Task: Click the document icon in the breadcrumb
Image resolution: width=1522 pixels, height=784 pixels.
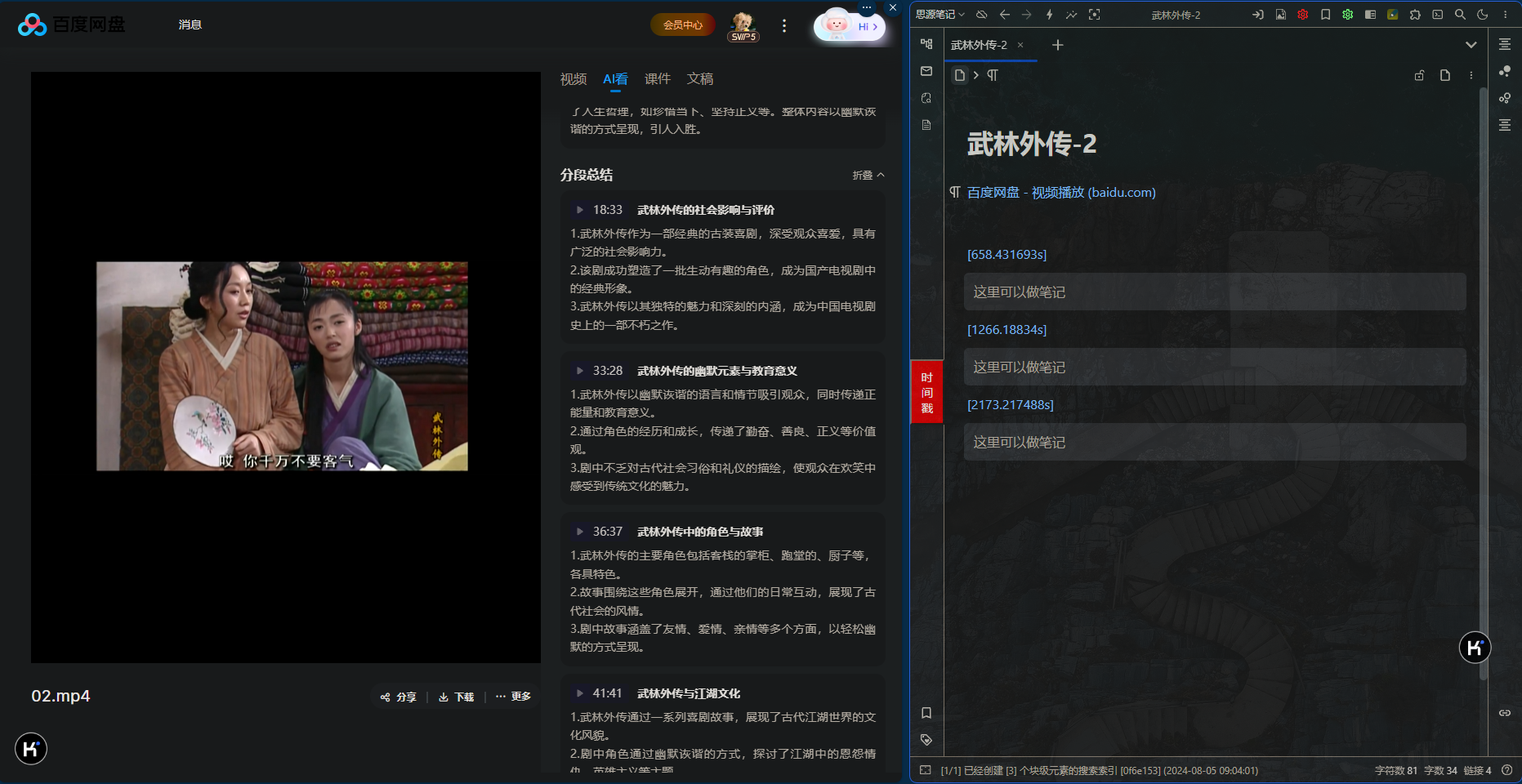Action: (x=960, y=75)
